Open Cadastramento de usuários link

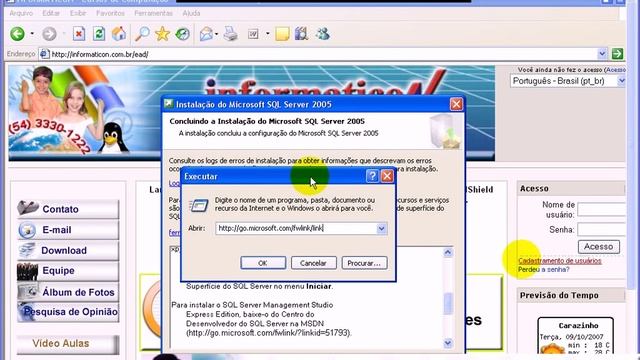pyautogui.click(x=560, y=260)
